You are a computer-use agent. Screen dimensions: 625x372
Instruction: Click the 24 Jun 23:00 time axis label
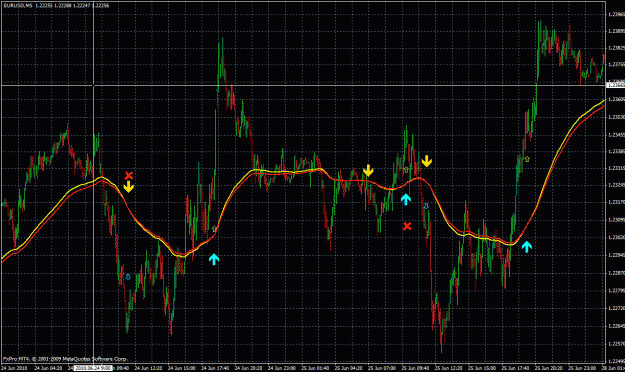282,368
